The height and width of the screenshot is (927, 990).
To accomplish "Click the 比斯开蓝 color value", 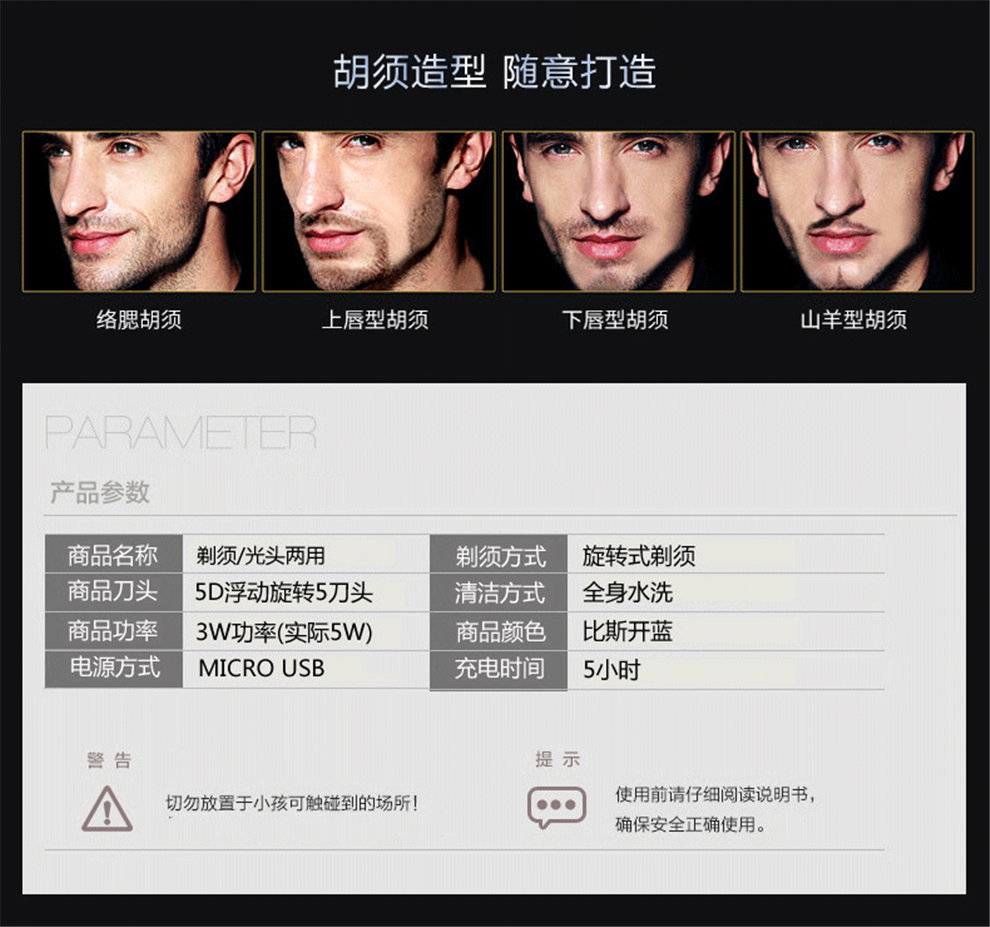I will [628, 631].
